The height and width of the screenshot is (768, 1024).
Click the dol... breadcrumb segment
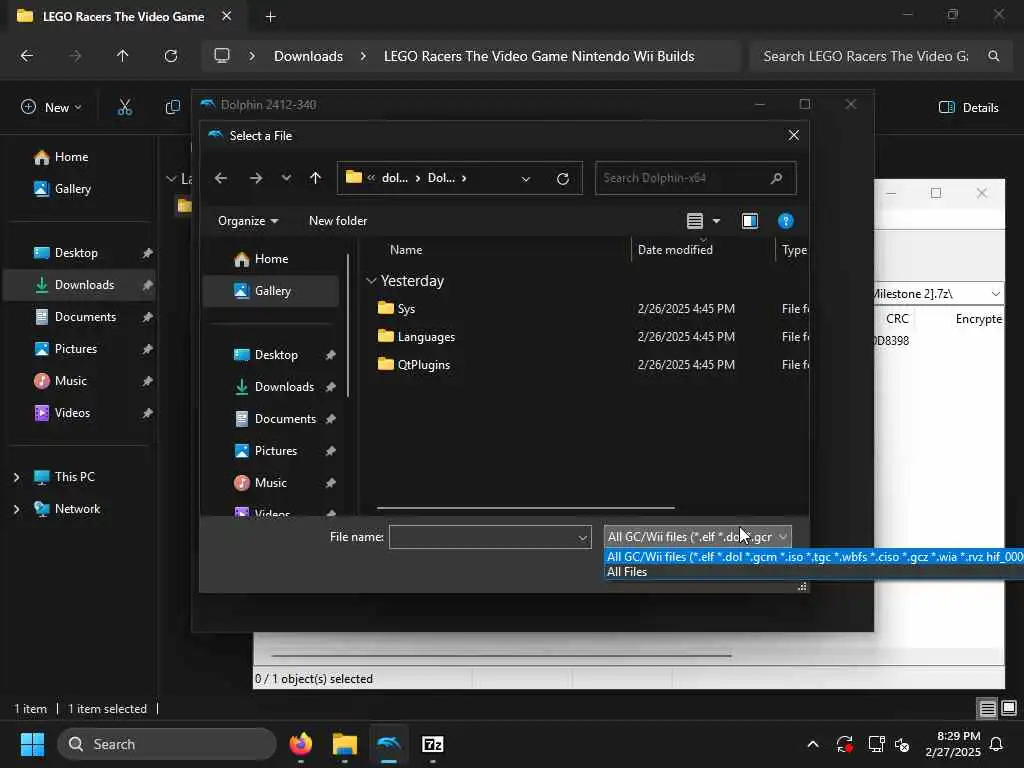pos(394,178)
